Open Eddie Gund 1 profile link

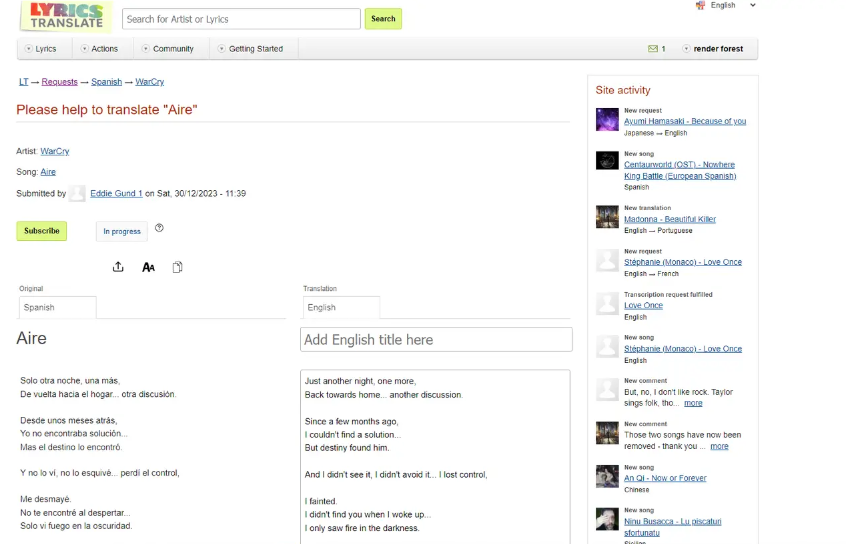click(x=116, y=193)
